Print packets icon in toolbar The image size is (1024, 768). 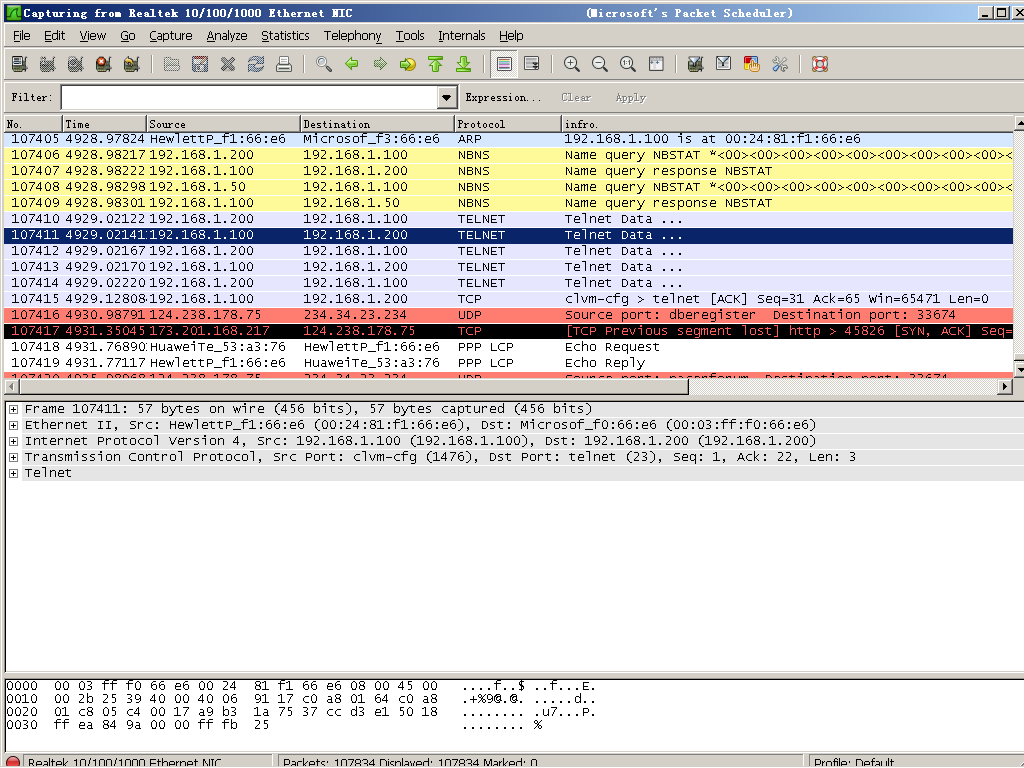click(284, 64)
